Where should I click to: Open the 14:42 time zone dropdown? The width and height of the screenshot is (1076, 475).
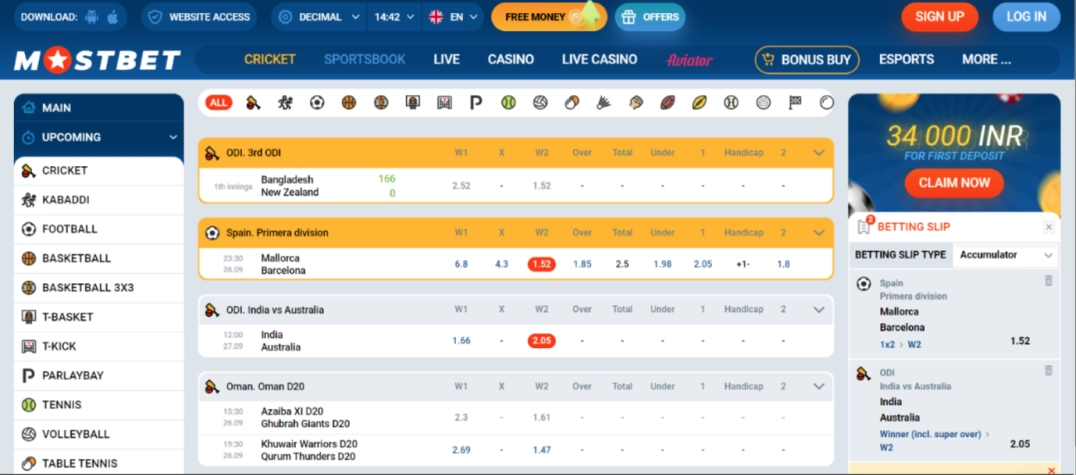coord(395,17)
